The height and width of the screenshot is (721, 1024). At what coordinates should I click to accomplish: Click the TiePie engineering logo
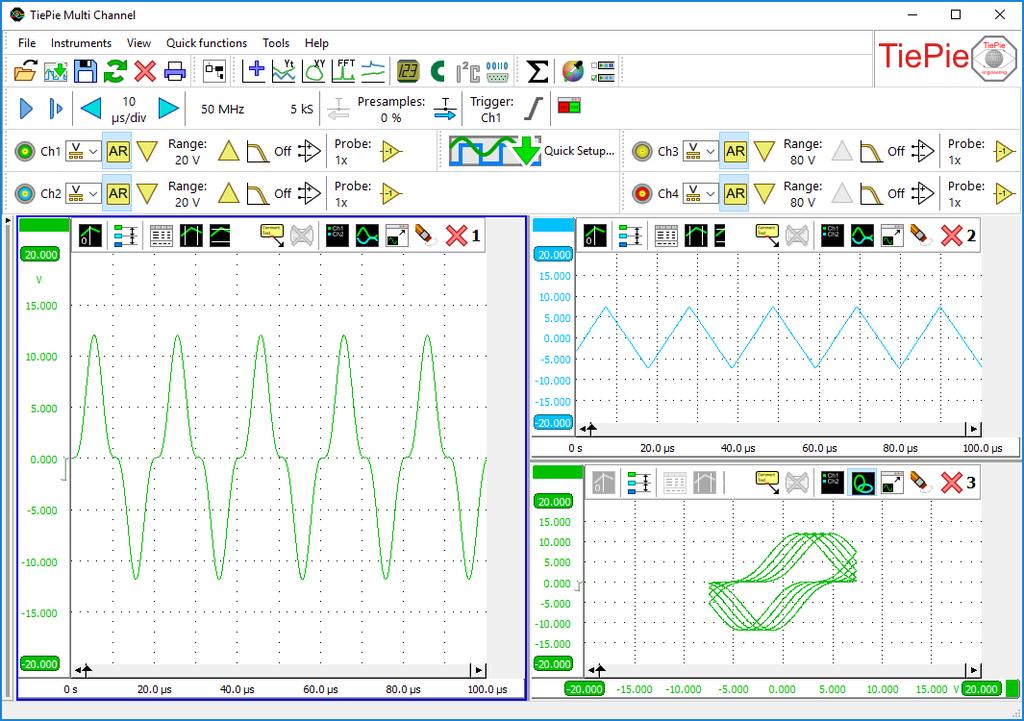tap(948, 57)
